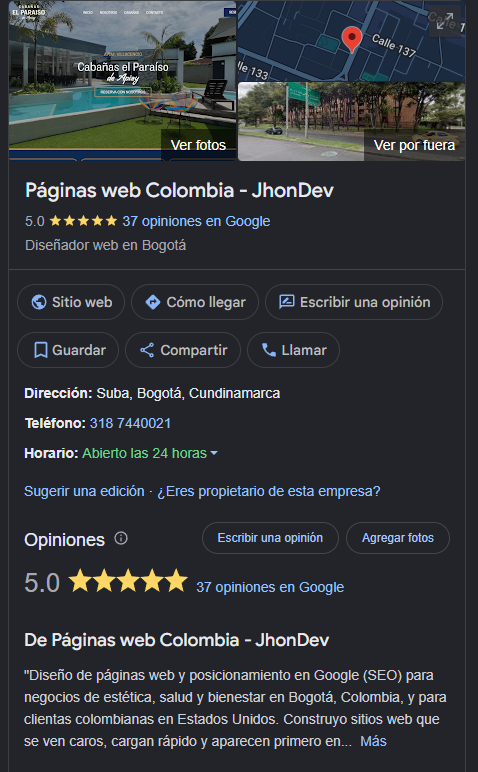Click the expand map icon
The width and height of the screenshot is (478, 772).
pos(445,21)
